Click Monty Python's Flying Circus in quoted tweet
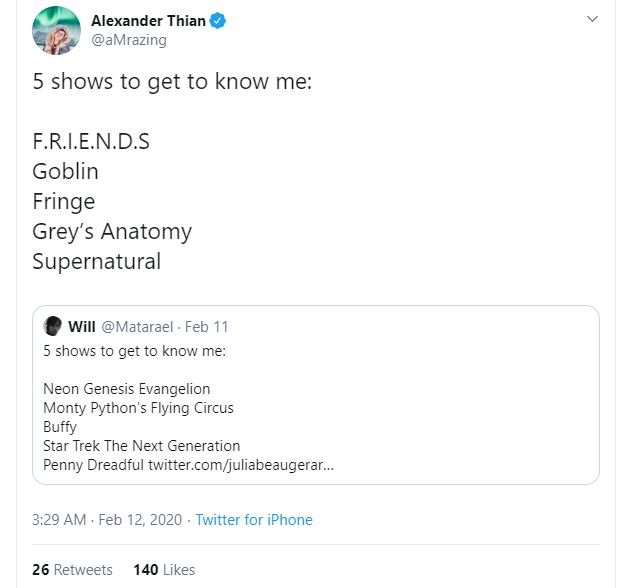626x588 pixels. pos(138,407)
